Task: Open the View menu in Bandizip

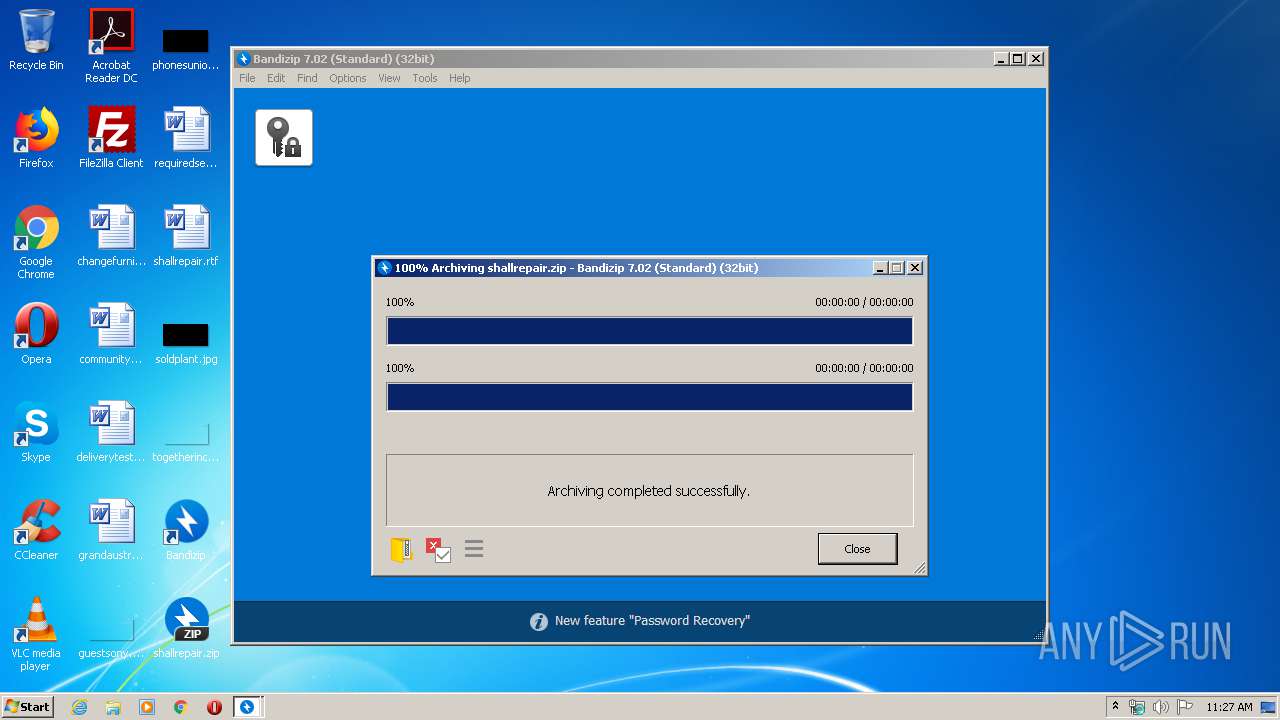Action: [389, 78]
